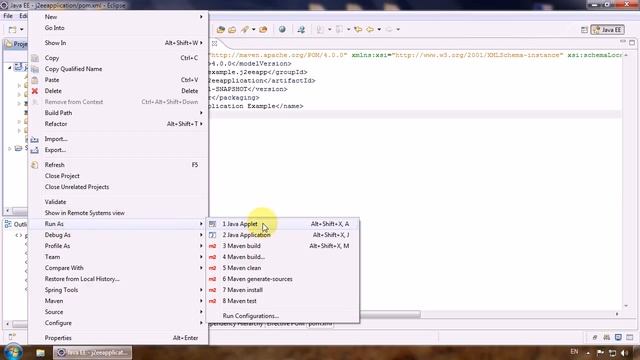
Task: Expand Build Path submenu
Action: coord(118,113)
